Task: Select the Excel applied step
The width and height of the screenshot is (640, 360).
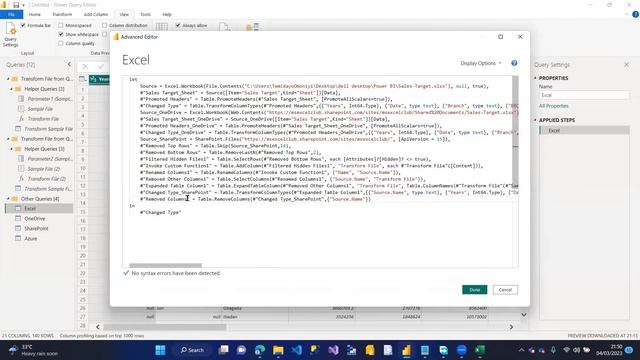Action: point(584,131)
